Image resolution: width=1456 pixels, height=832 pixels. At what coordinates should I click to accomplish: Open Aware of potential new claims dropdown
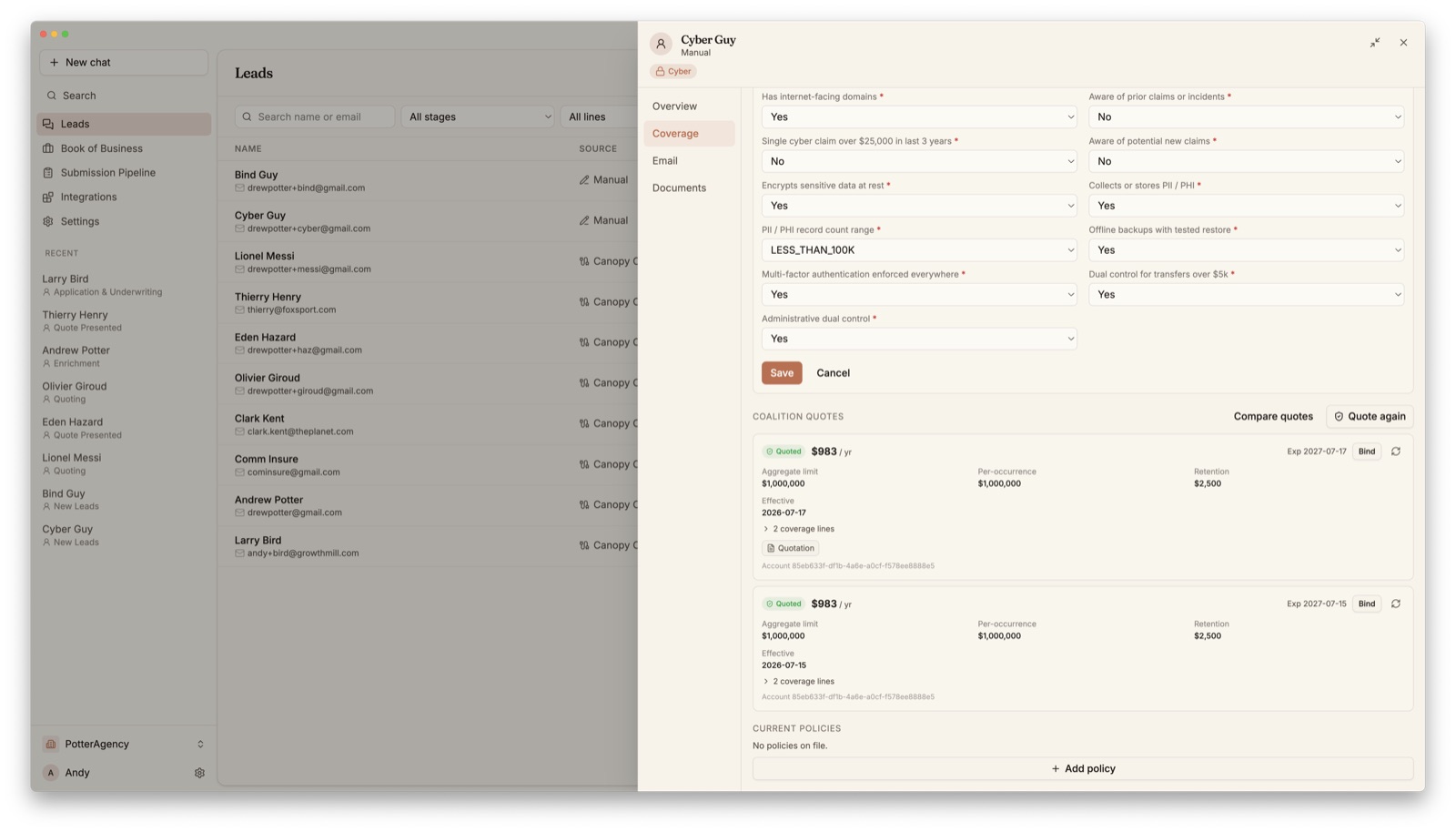(x=1246, y=161)
